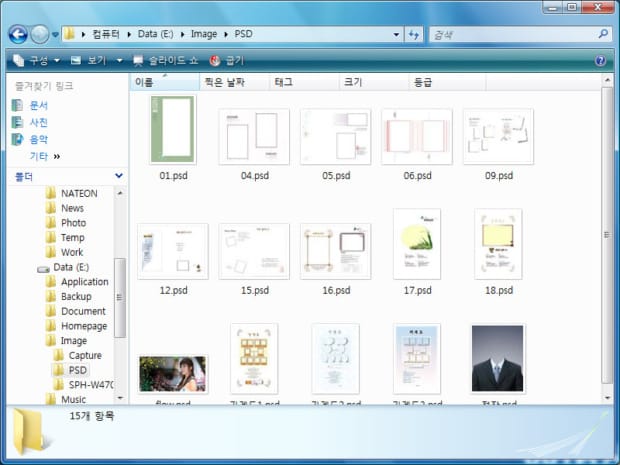Open the 사진 favorite link
620x465 pixels.
pos(38,122)
